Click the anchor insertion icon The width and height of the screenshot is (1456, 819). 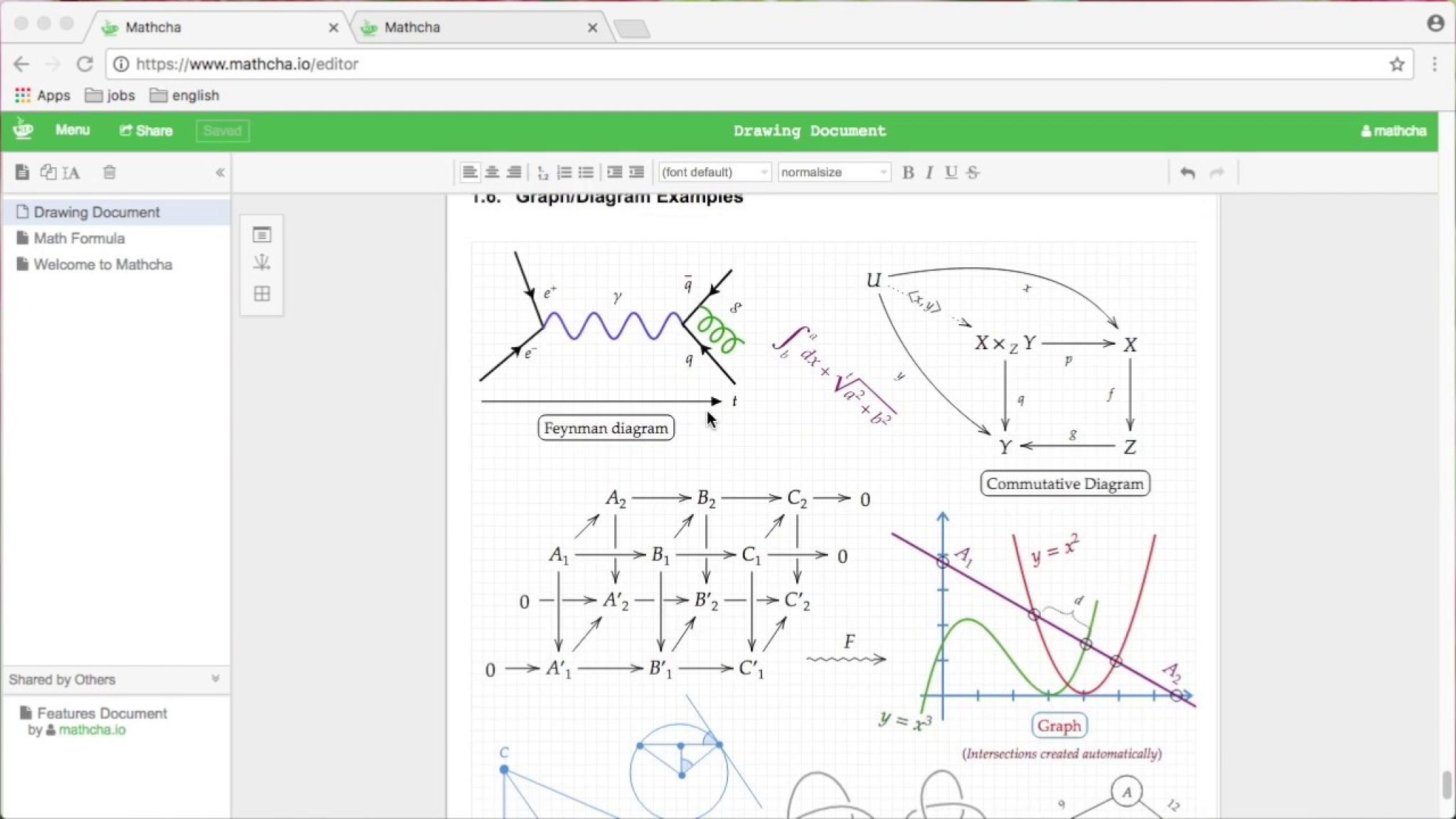[262, 262]
